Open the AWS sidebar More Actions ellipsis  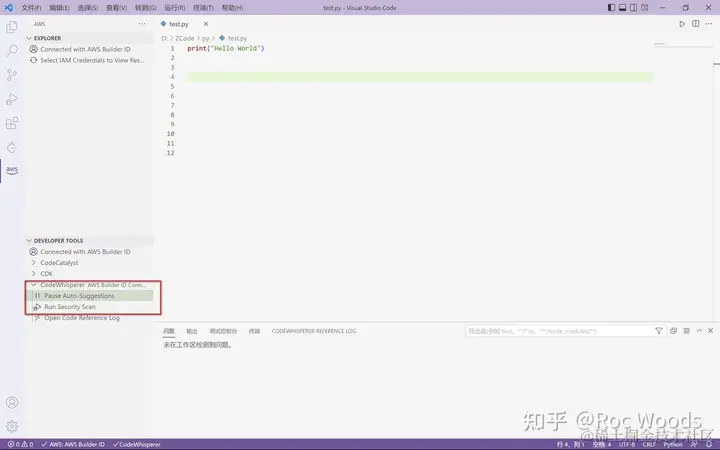(x=142, y=24)
